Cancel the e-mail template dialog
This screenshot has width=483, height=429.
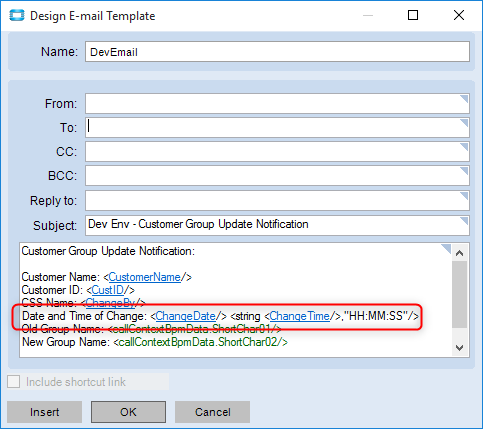coord(213,412)
